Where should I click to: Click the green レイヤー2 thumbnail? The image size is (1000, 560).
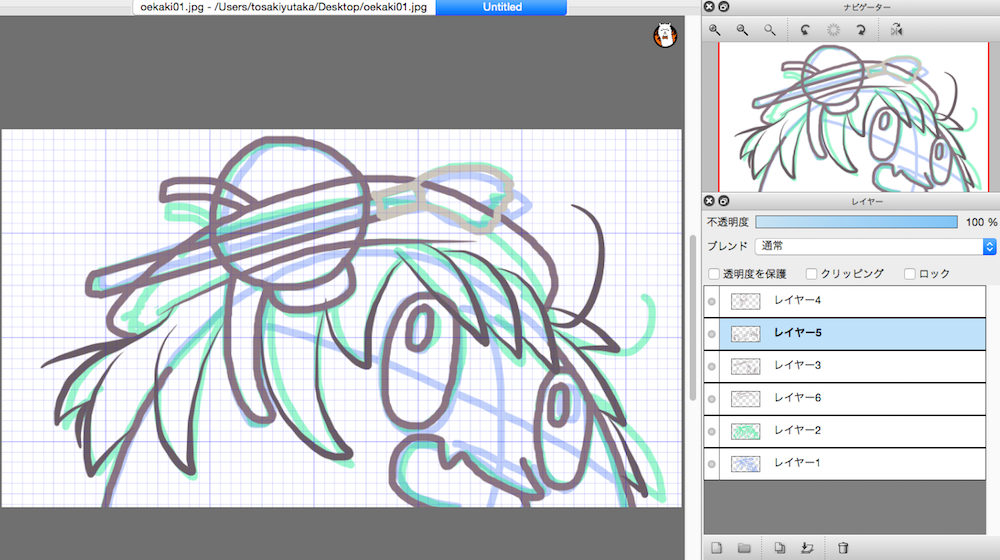click(x=746, y=431)
